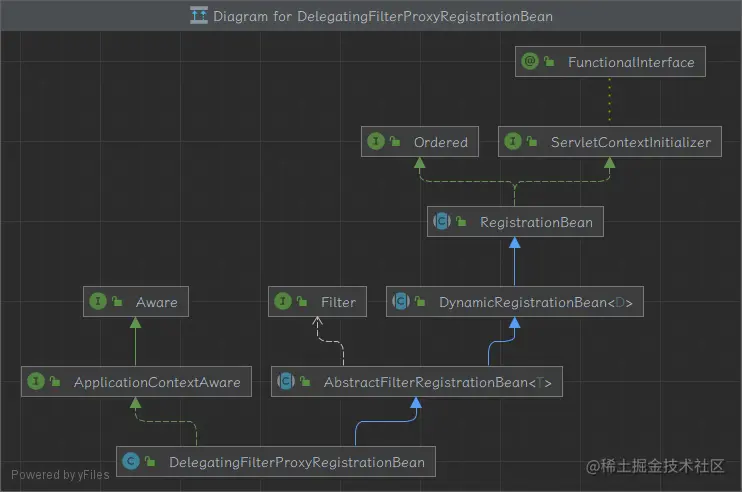The width and height of the screenshot is (742, 492).
Task: Click the public lock icon on Filter
Action: coord(302,301)
